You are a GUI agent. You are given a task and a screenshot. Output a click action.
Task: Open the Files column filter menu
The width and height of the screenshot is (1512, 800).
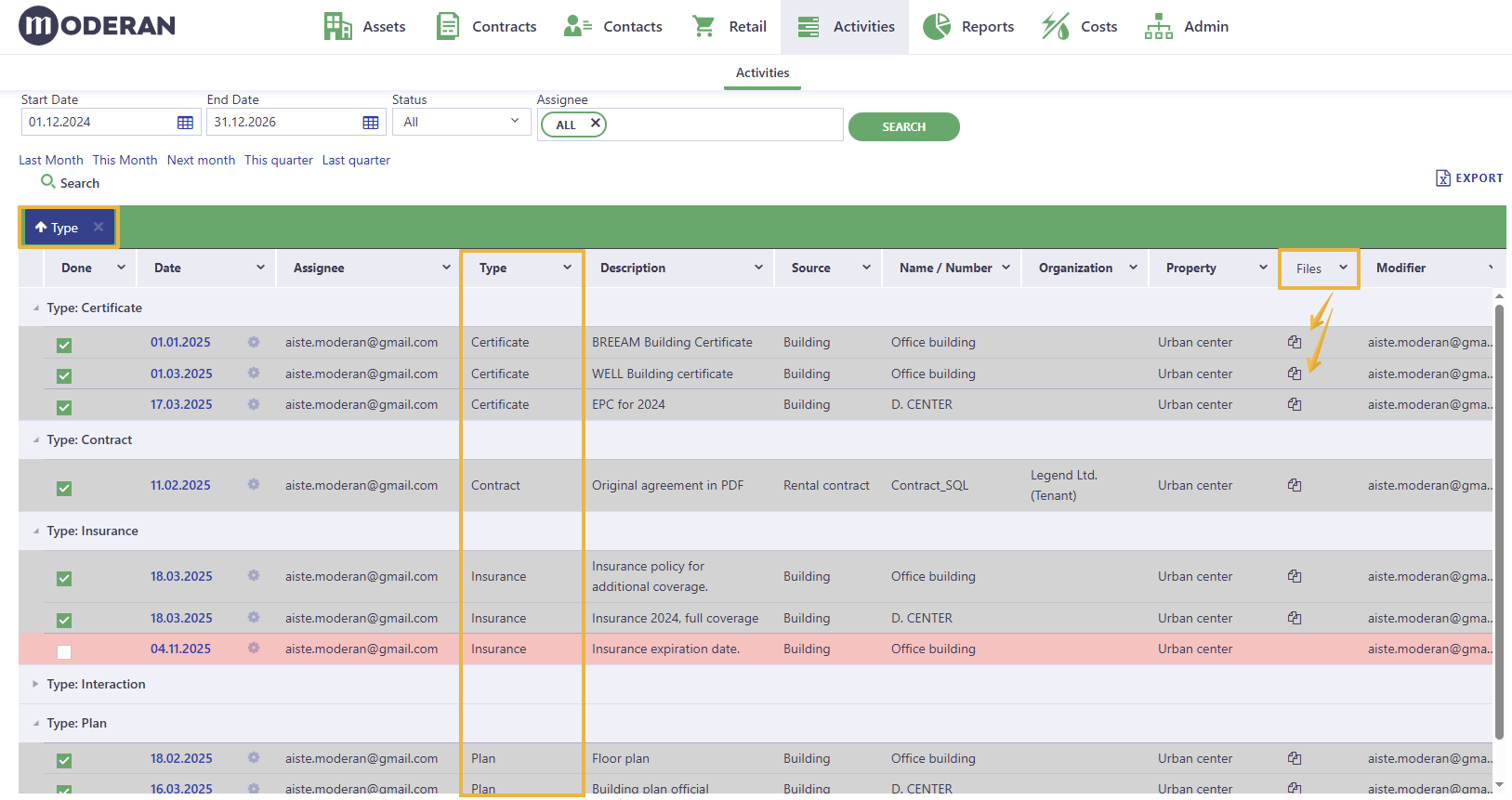coord(1343,268)
